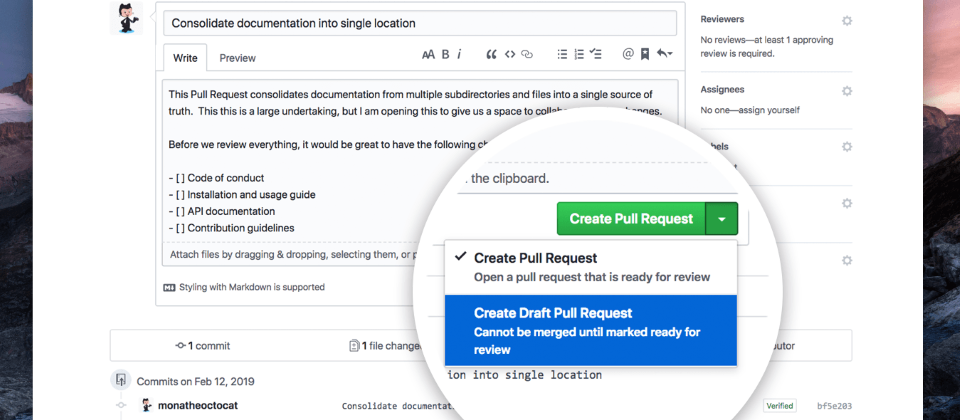Click the Commits on Feb 12, 2019 text
960x420 pixels.
point(195,381)
